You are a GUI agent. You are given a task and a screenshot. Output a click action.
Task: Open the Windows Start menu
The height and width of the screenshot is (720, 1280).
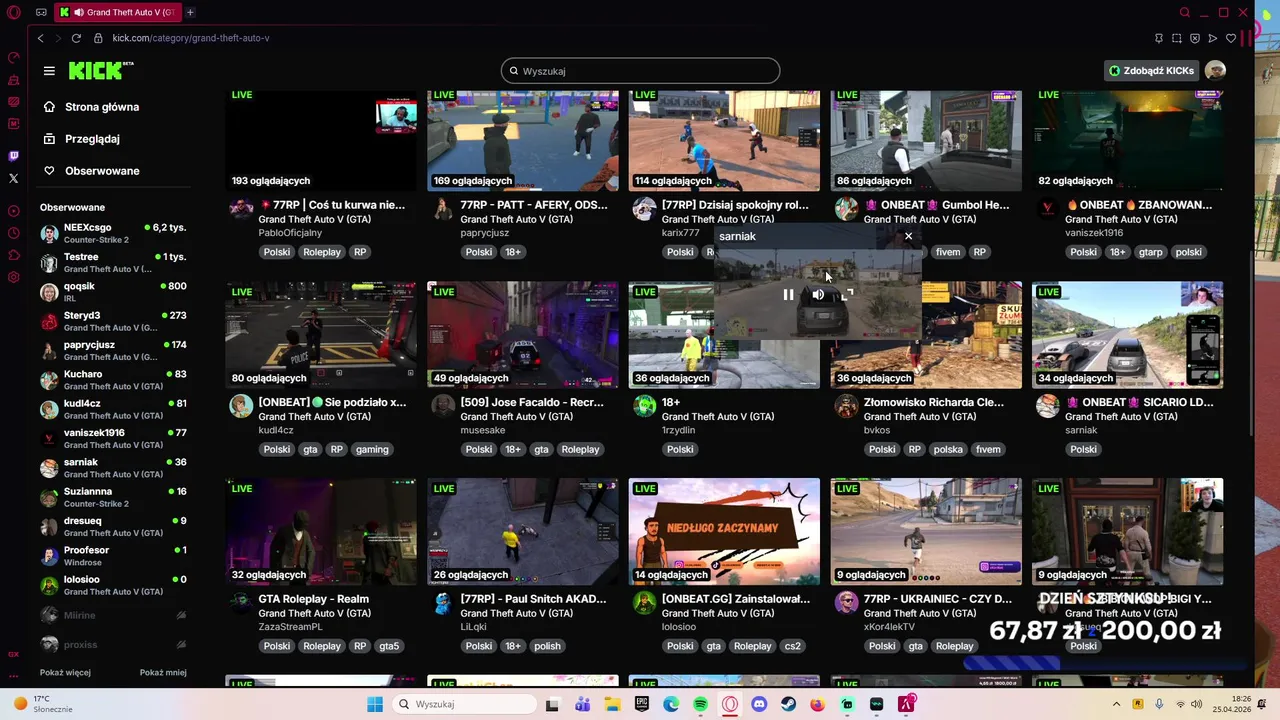(375, 704)
